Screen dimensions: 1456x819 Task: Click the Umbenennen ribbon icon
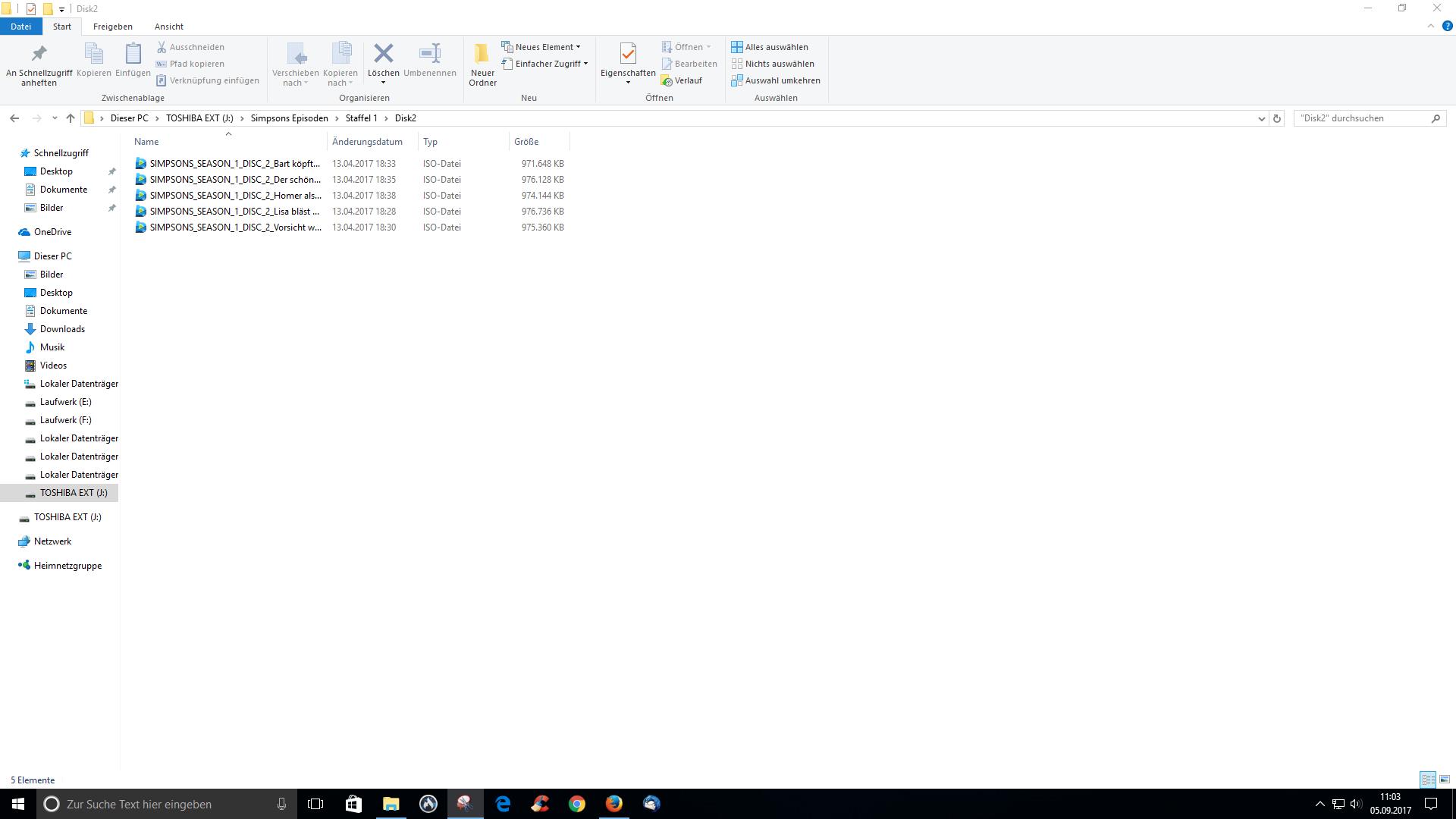[x=430, y=60]
